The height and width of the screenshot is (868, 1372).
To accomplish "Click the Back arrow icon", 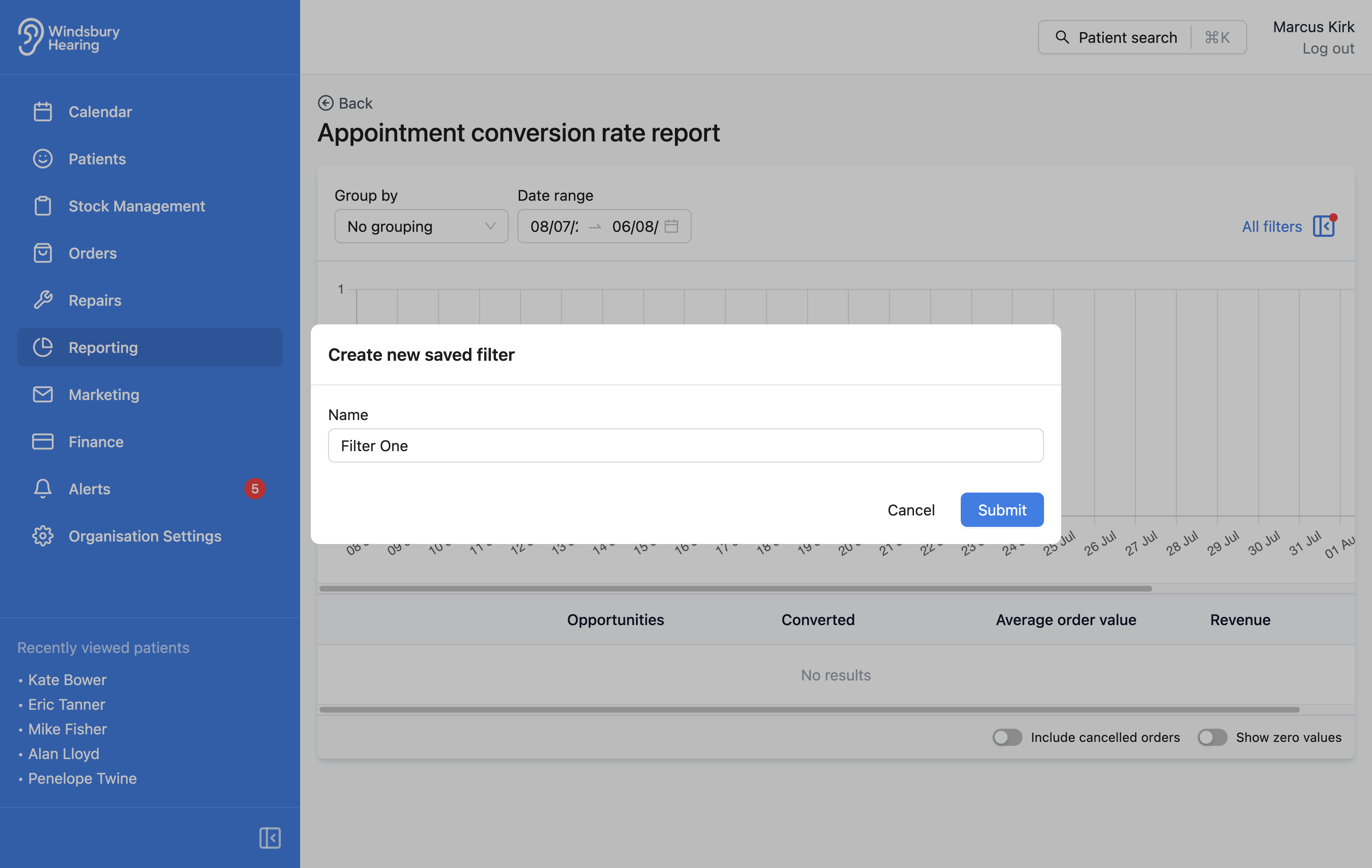I will coord(325,103).
